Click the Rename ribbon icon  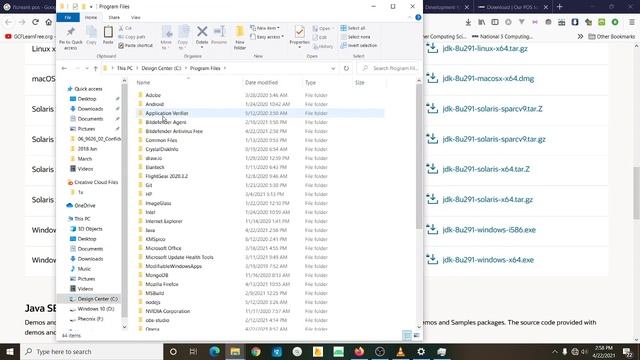click(x=219, y=35)
